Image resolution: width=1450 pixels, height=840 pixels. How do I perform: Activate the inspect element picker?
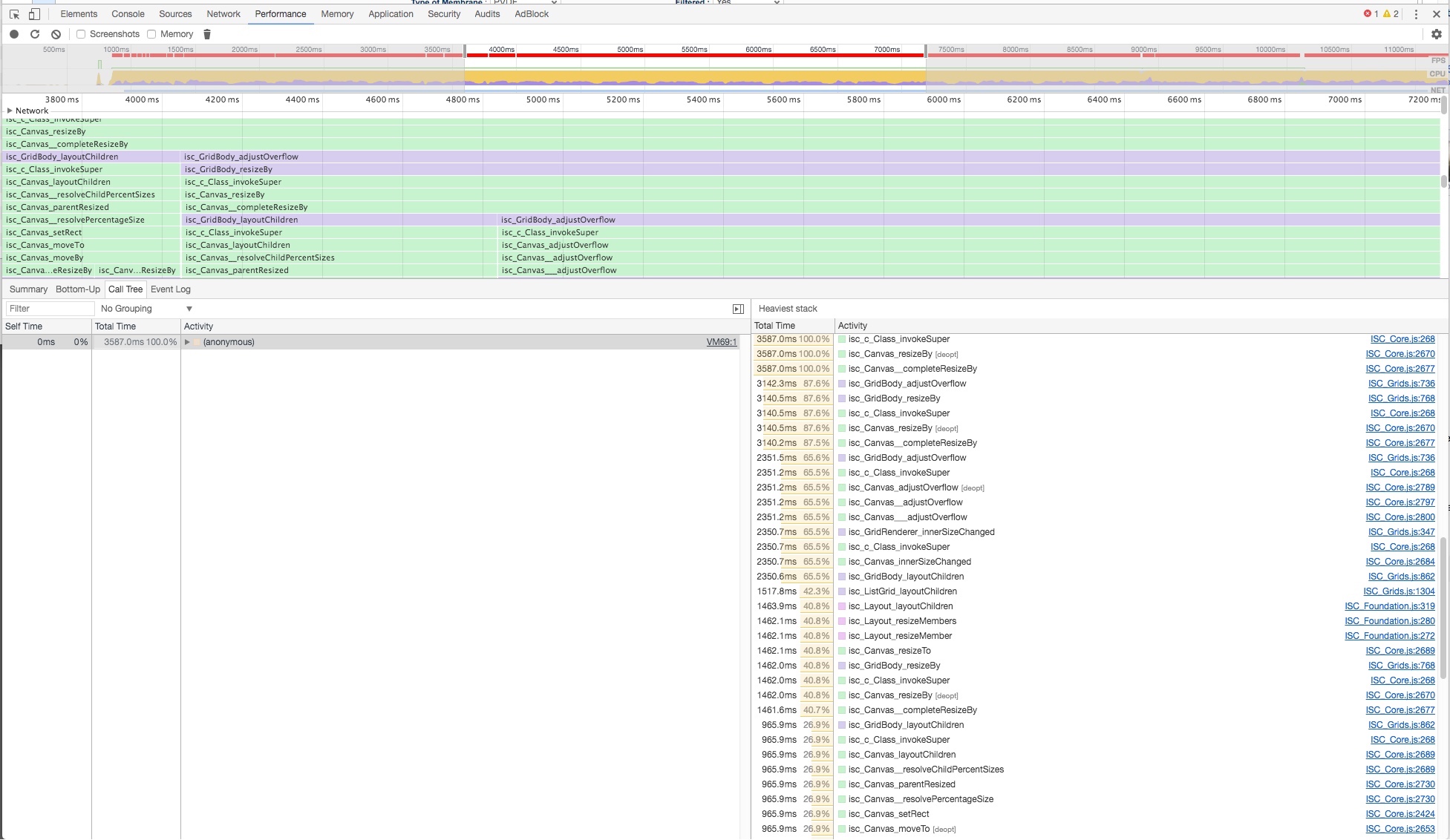[x=14, y=14]
